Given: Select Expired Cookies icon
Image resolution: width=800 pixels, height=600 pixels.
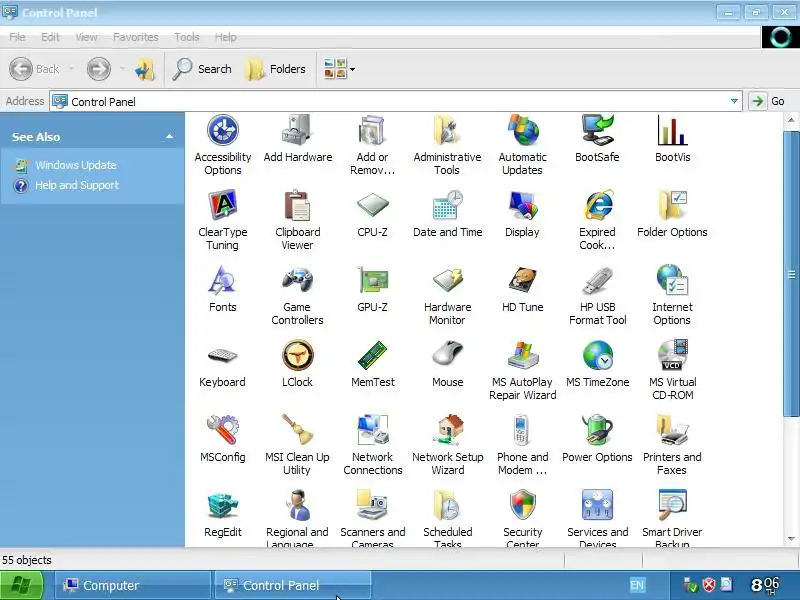Looking at the screenshot, I should point(597,205).
